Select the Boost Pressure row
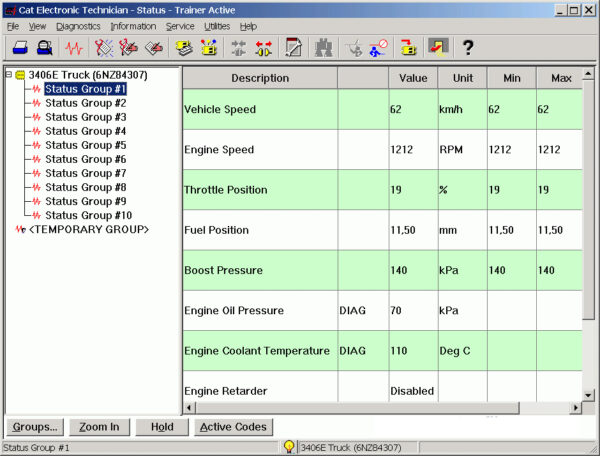This screenshot has height=456, width=600. tap(383, 270)
